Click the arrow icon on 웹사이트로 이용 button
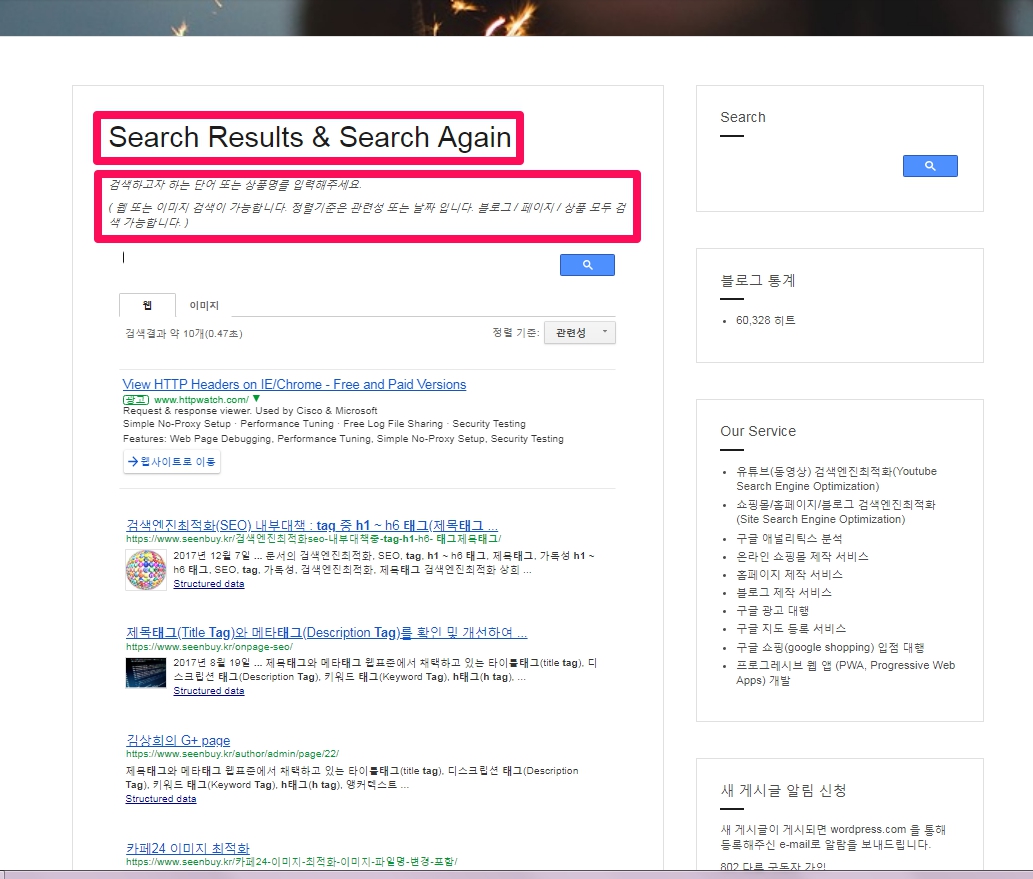Screen dimensions: 1033x879 coord(132,461)
